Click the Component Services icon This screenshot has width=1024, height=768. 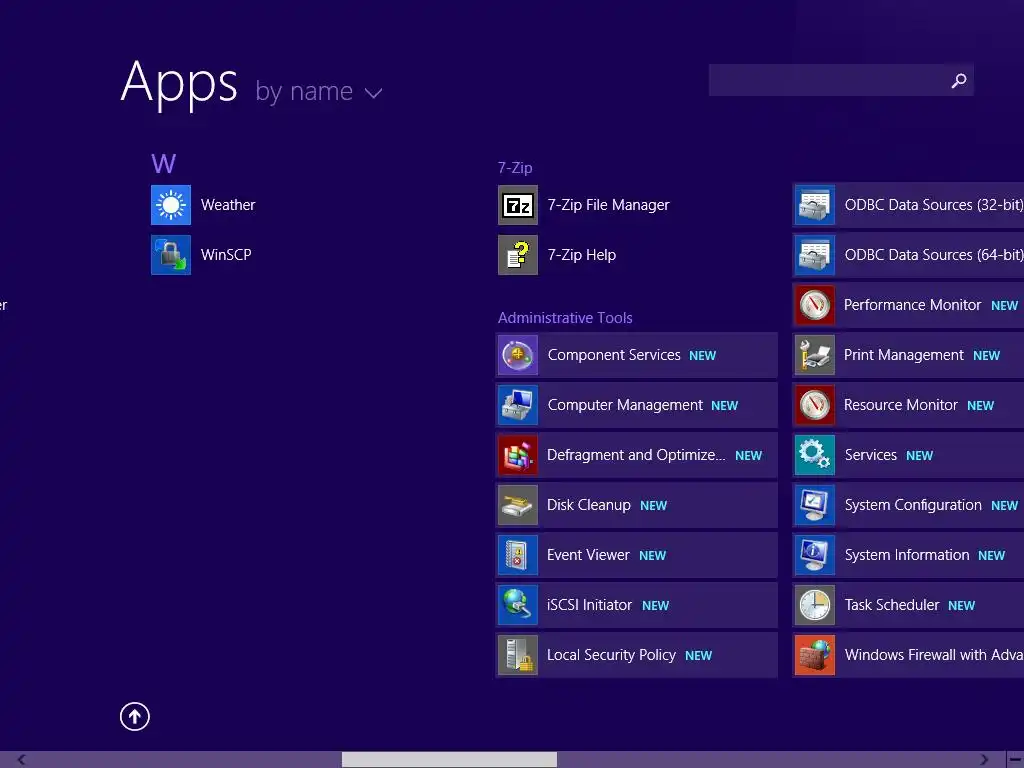tap(518, 355)
